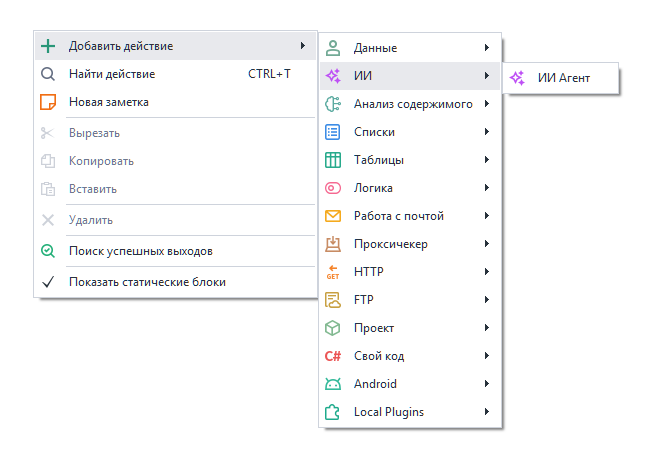Click the Проксичекер label

click(x=391, y=244)
